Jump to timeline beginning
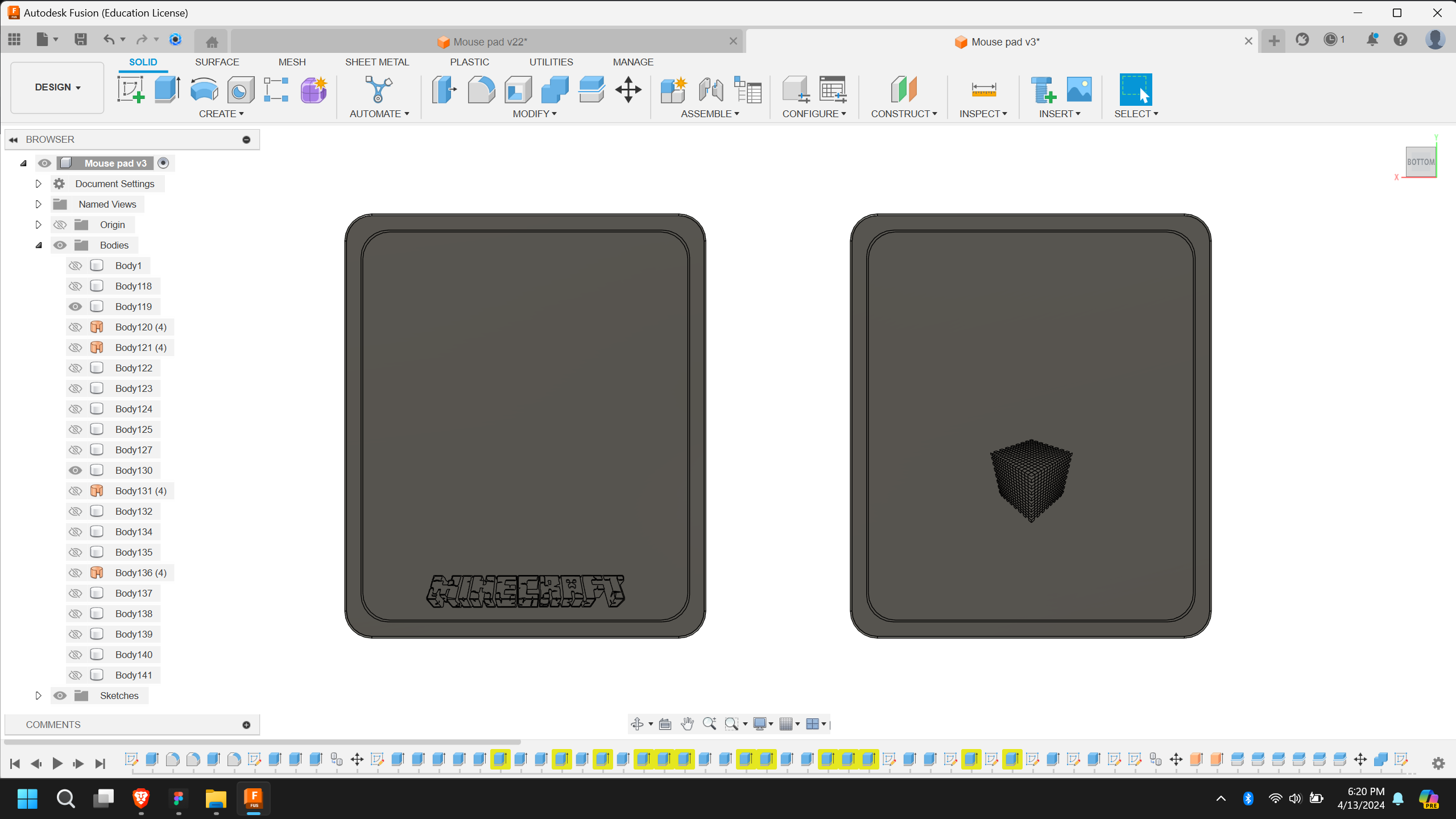The width and height of the screenshot is (1456, 819). [x=15, y=763]
